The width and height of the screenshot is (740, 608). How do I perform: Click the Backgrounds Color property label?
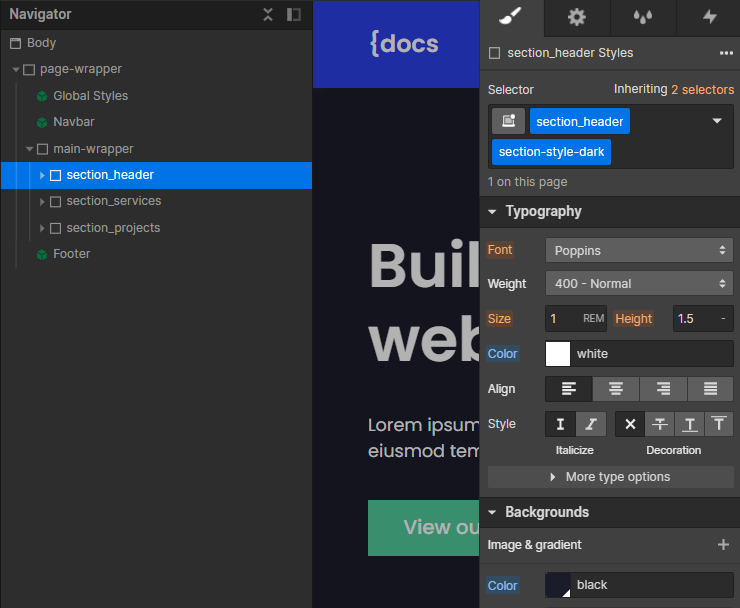coord(503,585)
